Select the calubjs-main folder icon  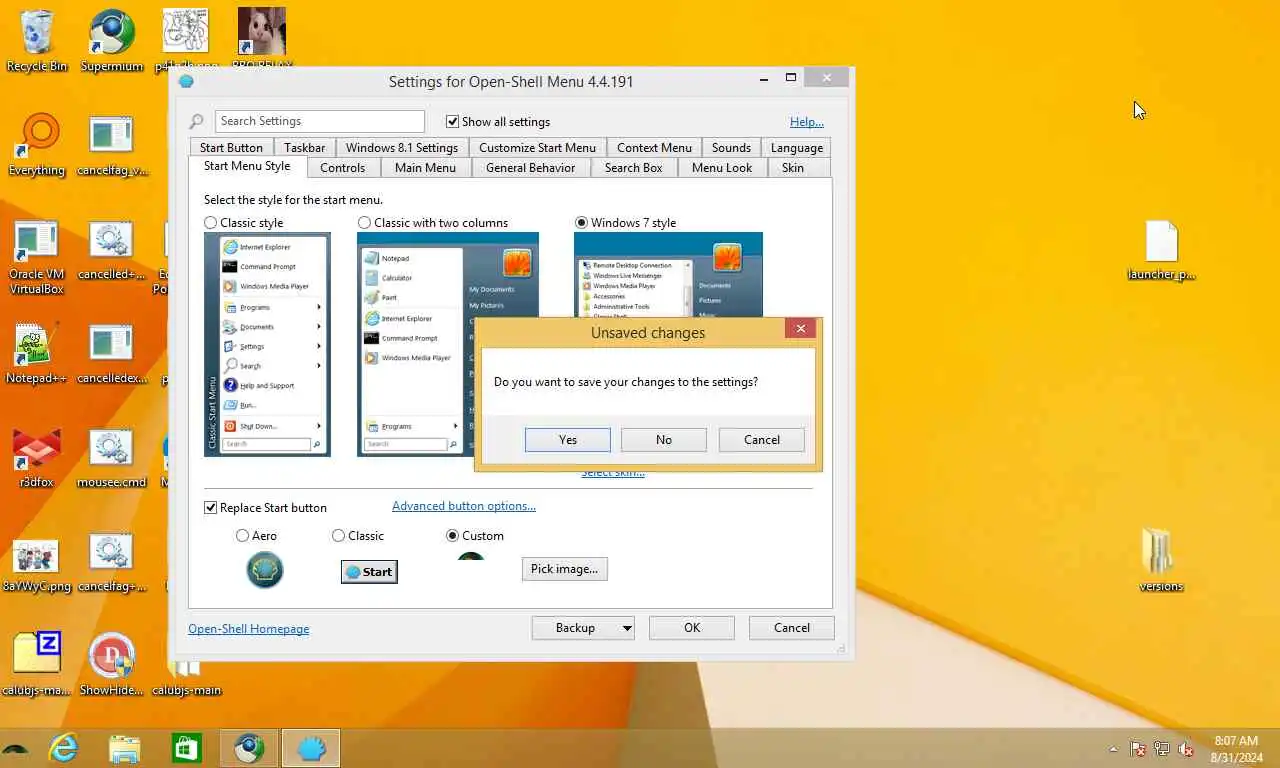186,675
